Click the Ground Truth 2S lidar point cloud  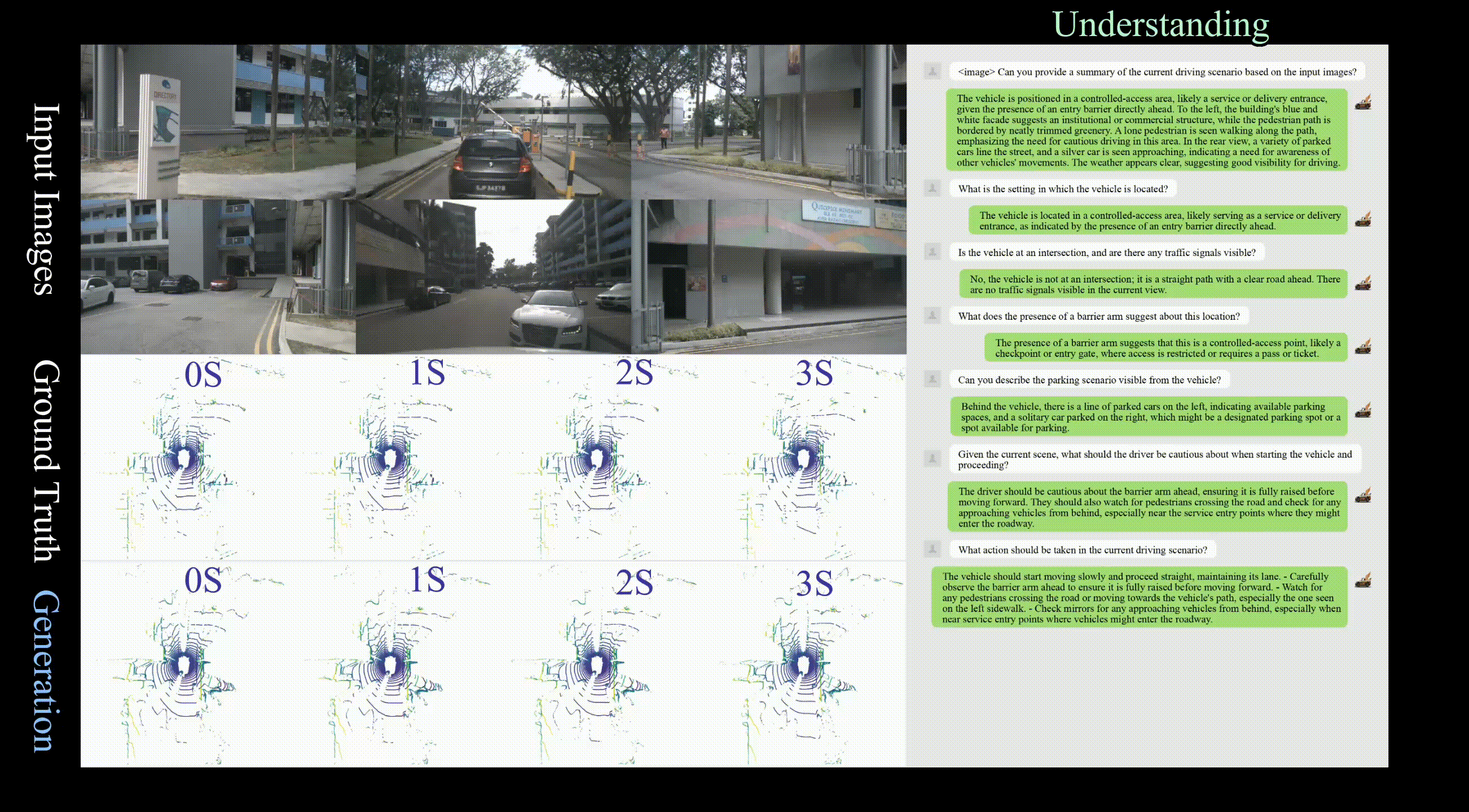(597, 458)
